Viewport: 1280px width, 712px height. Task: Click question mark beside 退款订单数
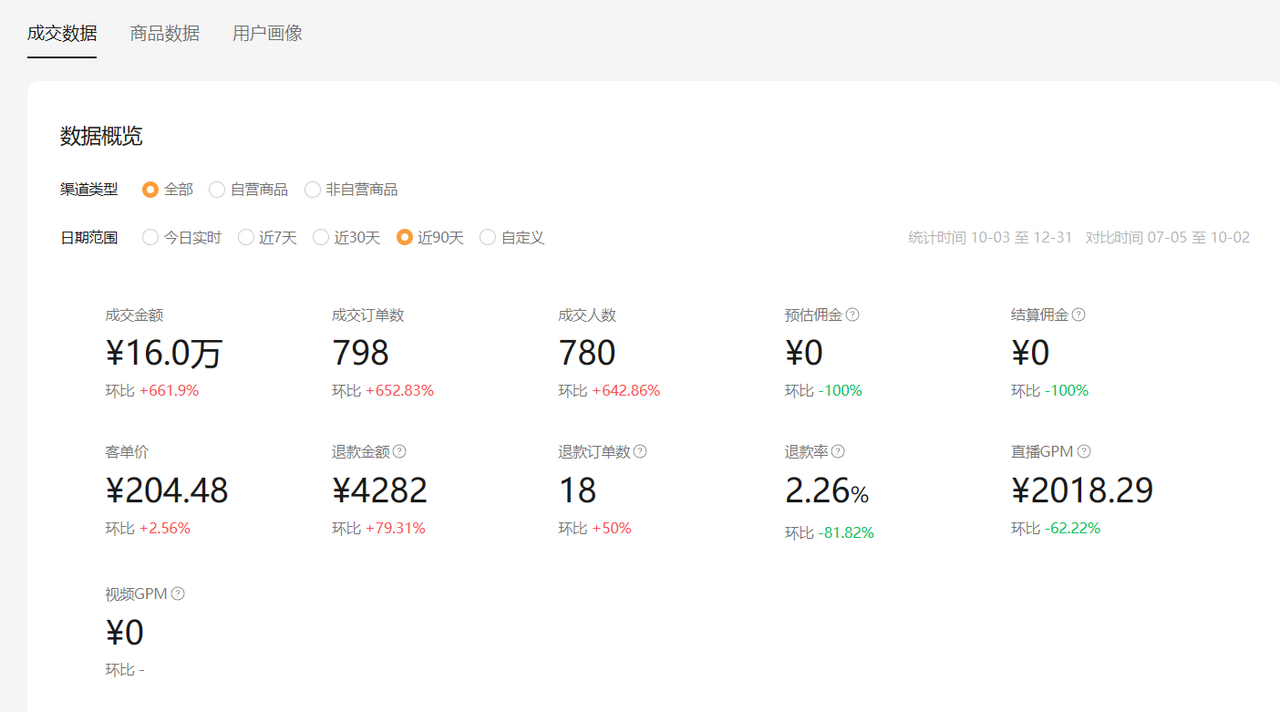640,452
